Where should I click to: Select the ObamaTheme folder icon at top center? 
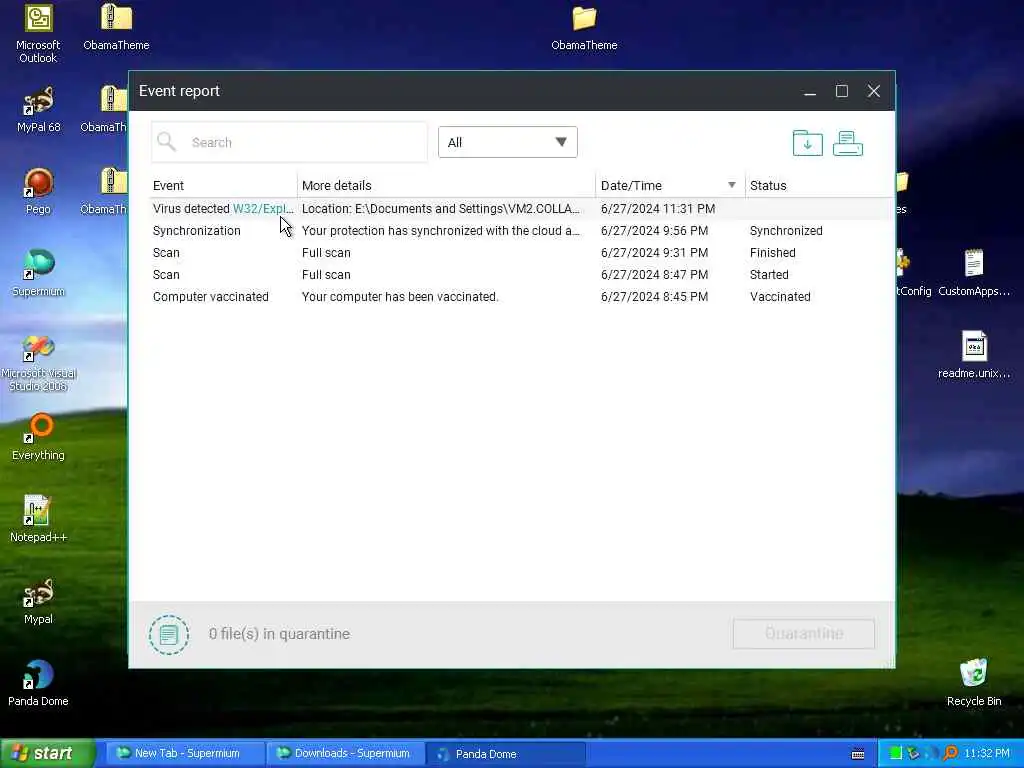point(584,27)
